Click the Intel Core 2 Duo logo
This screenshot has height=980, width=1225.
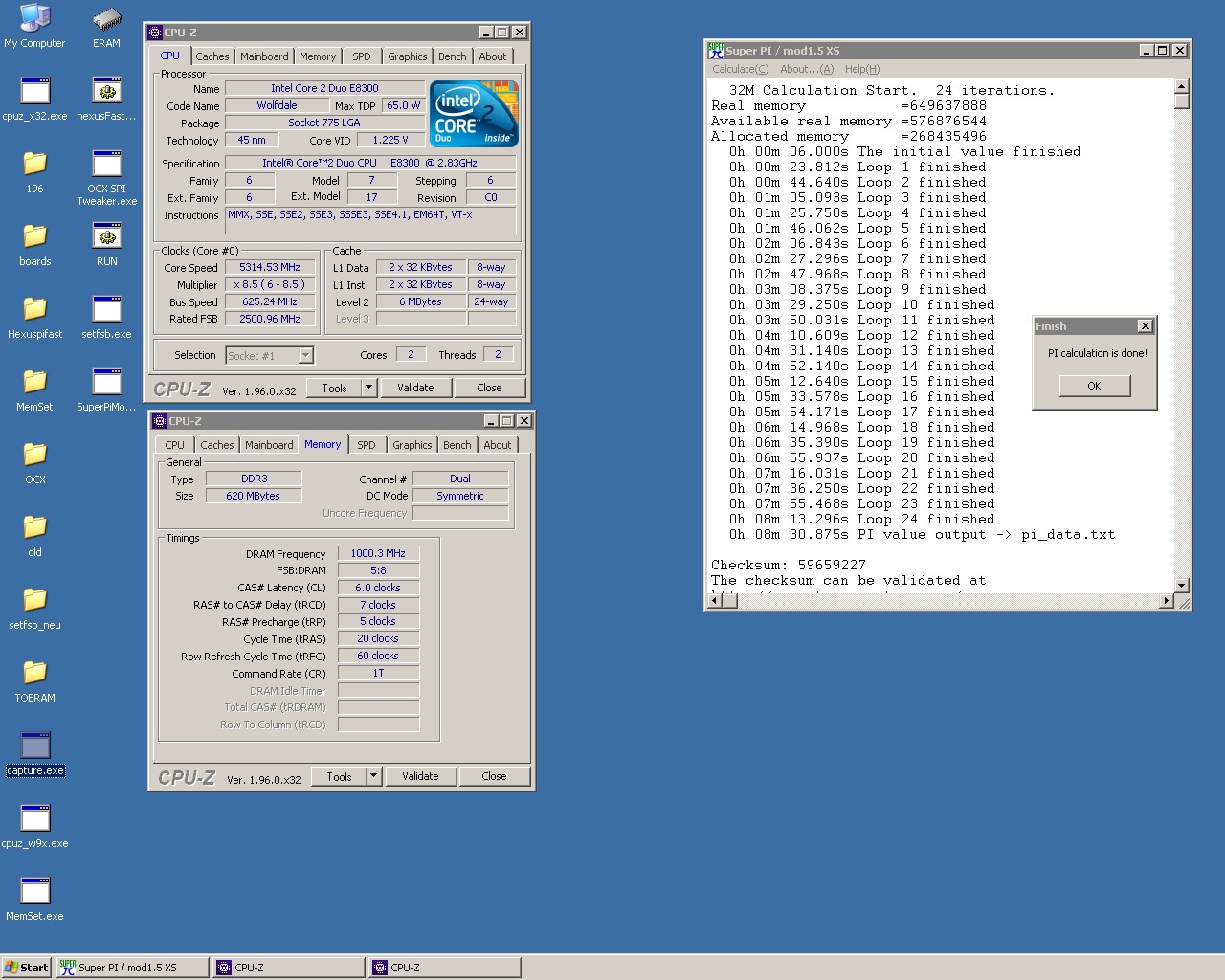pyautogui.click(x=474, y=114)
